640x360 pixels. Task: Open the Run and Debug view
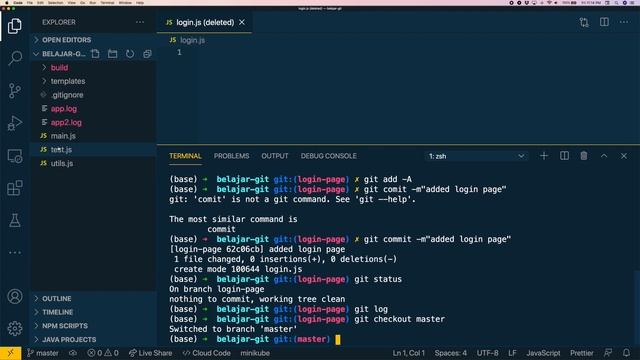point(15,123)
